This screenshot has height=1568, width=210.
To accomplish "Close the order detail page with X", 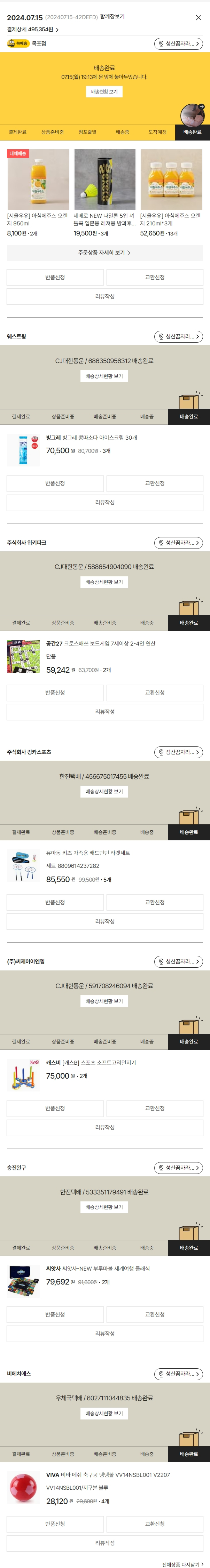I will [199, 18].
